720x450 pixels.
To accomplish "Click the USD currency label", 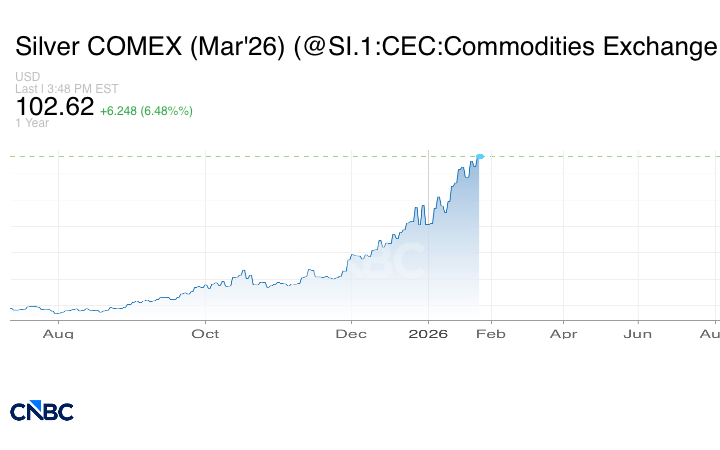I will click(26, 77).
